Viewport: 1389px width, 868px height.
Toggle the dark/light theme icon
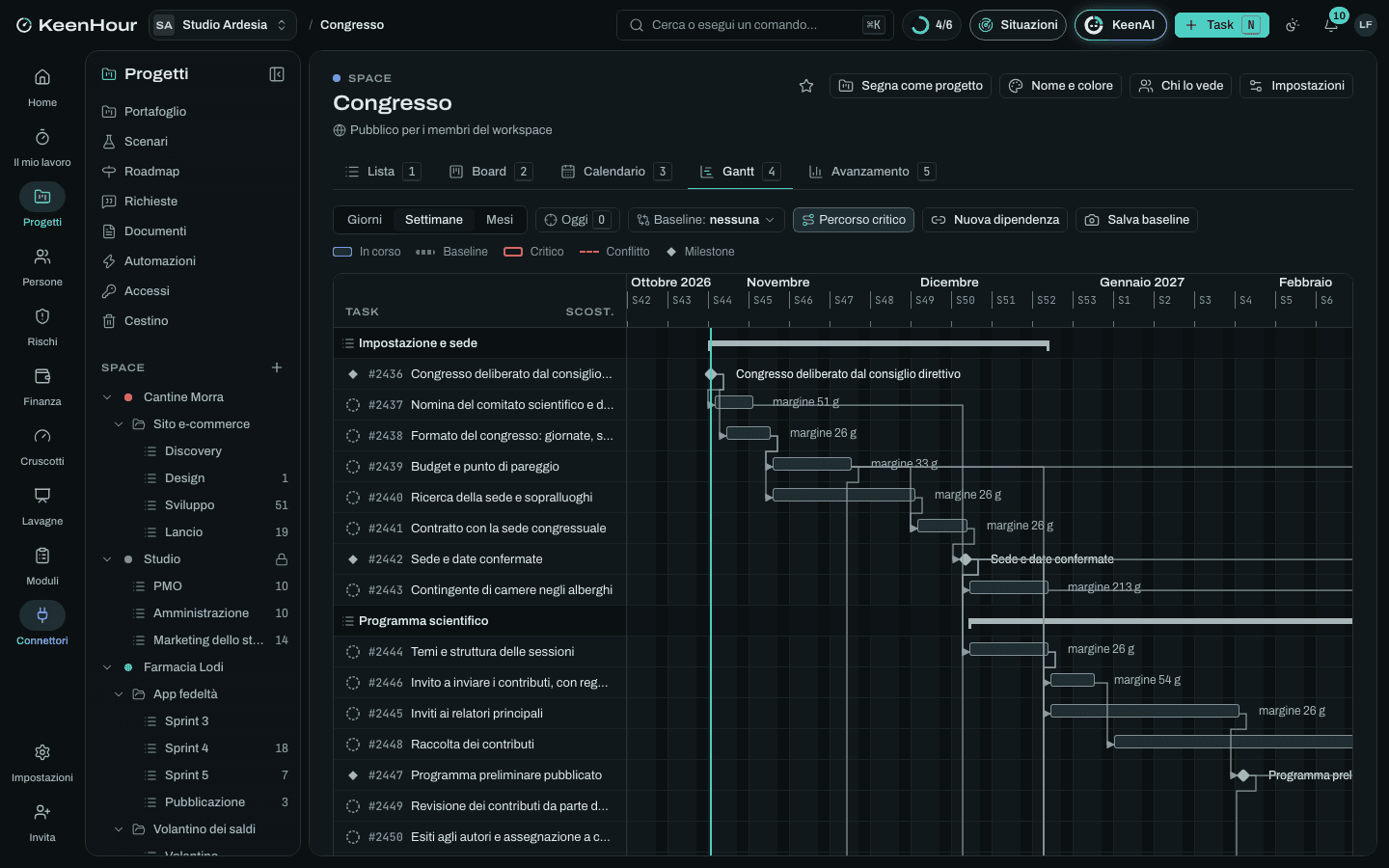(1293, 25)
